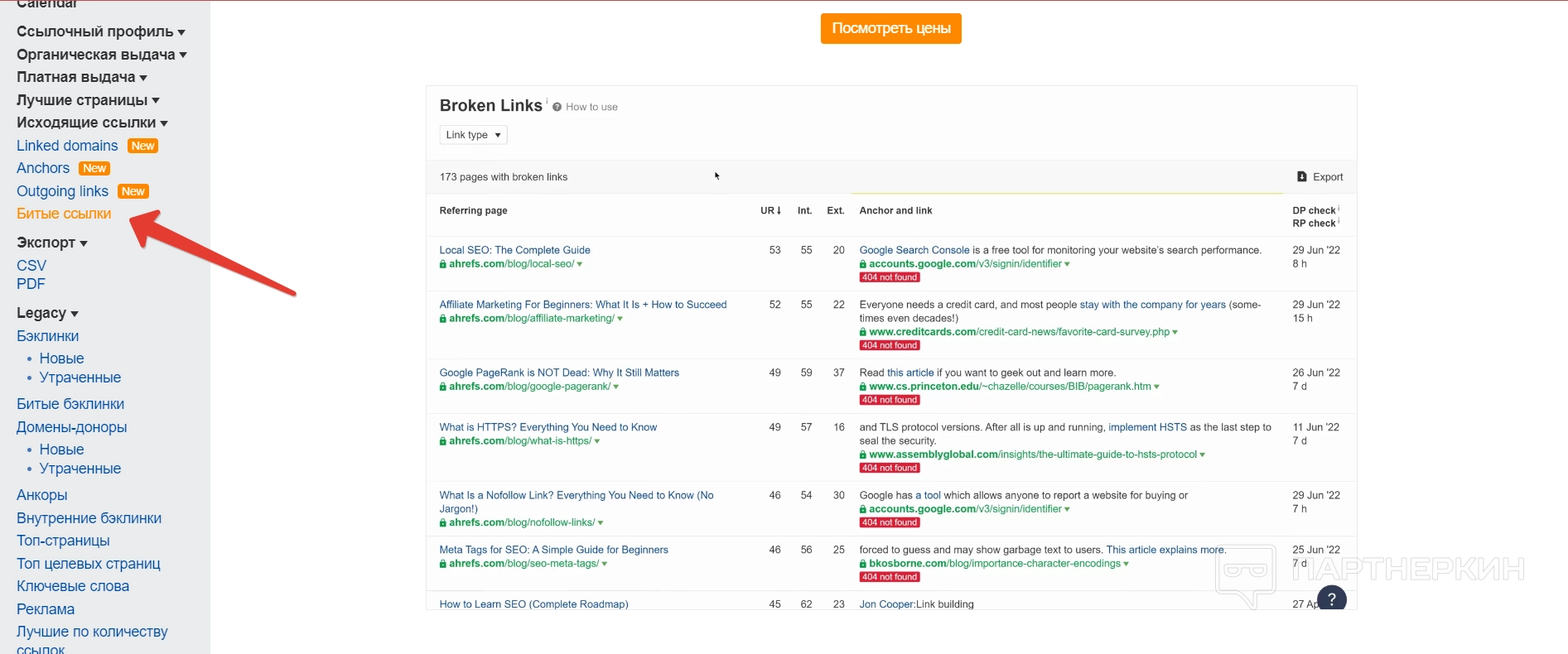Click the DP check info icon
Screen dimensions: 1568x654
pyautogui.click(x=1339, y=208)
